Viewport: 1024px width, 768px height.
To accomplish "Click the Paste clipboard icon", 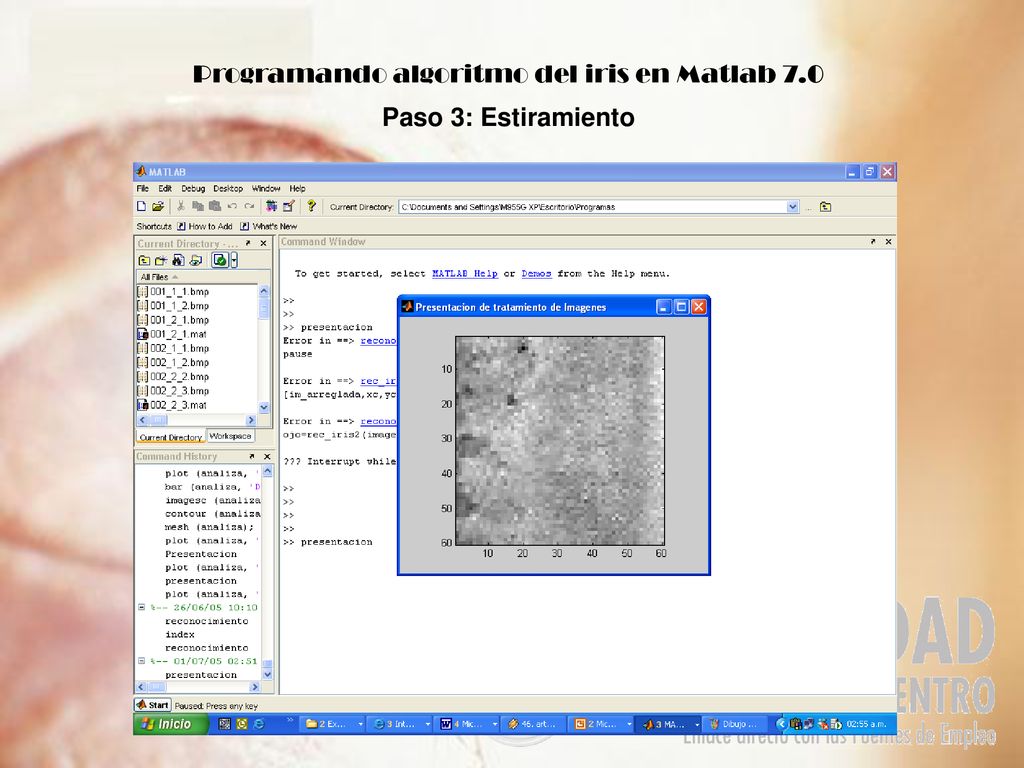I will coord(214,206).
